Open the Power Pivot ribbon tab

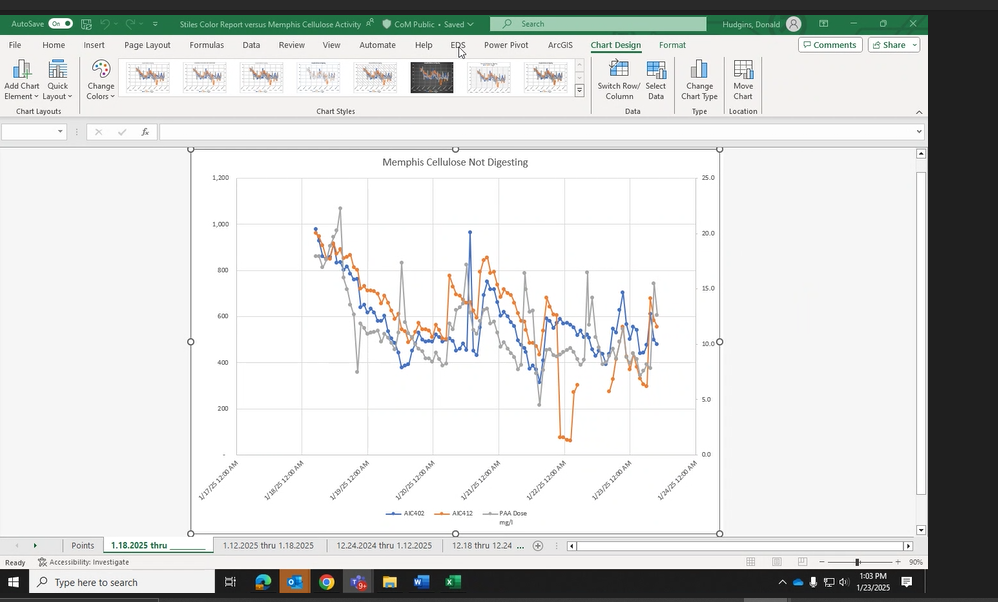(506, 45)
